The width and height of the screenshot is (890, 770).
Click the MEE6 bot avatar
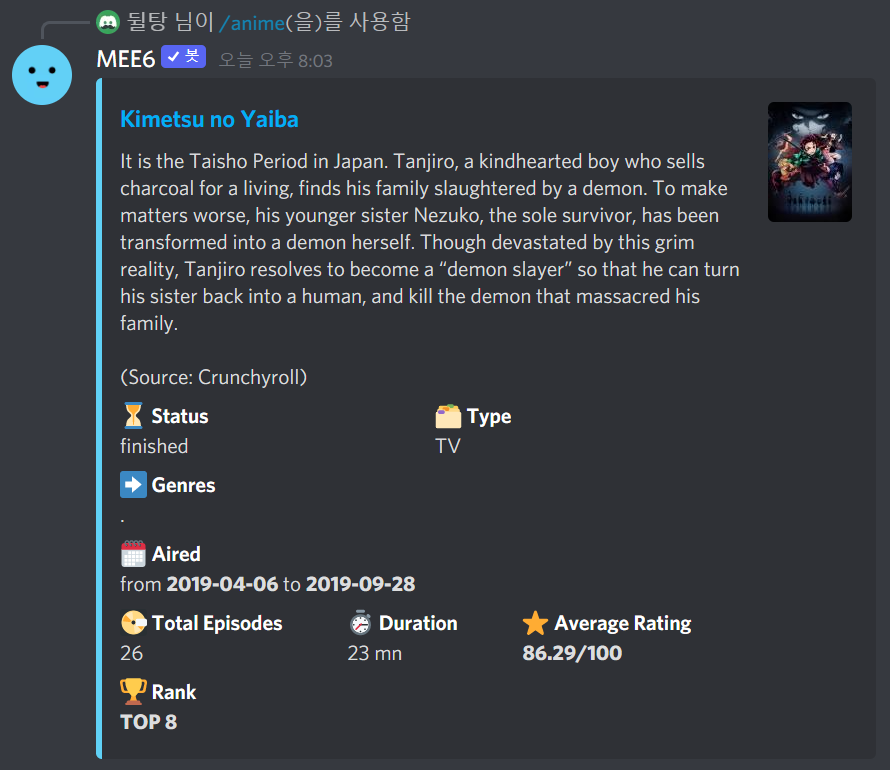tap(42, 75)
